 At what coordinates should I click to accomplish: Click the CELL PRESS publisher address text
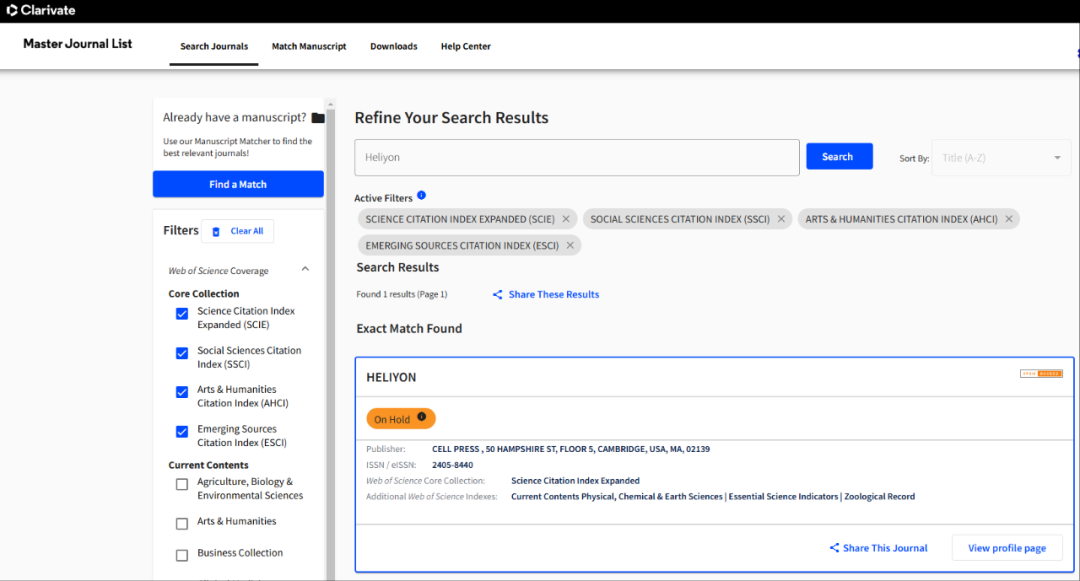tap(571, 449)
